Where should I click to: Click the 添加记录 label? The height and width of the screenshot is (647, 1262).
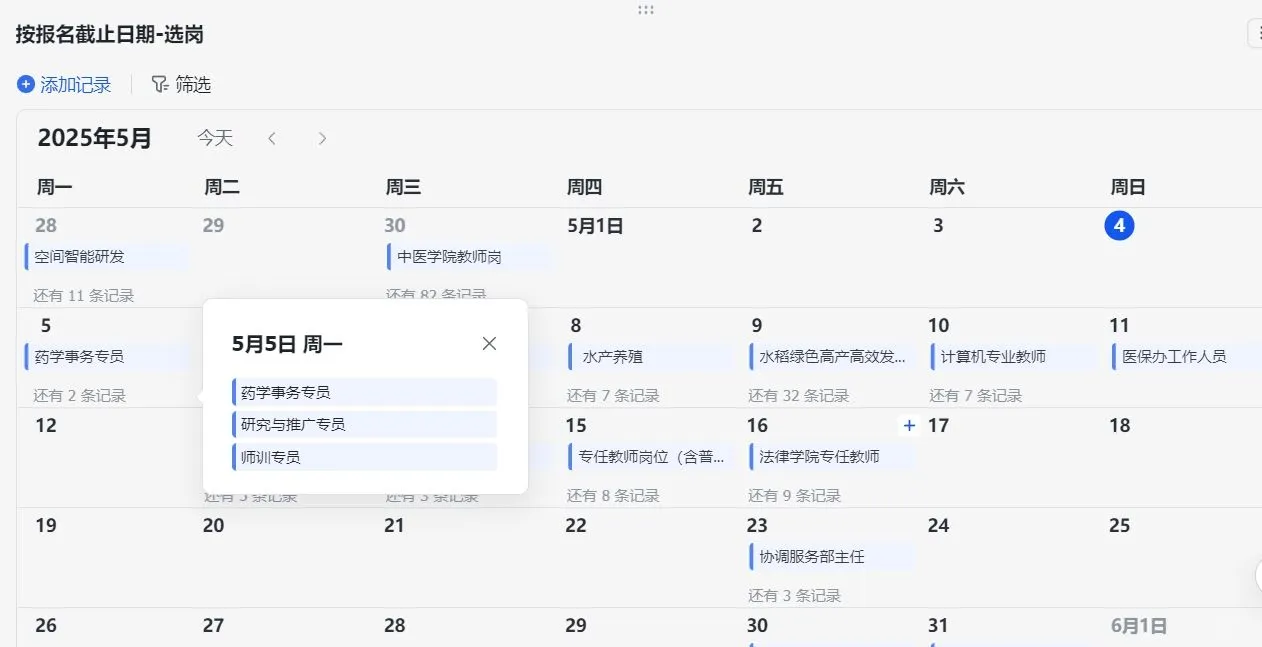coord(76,85)
